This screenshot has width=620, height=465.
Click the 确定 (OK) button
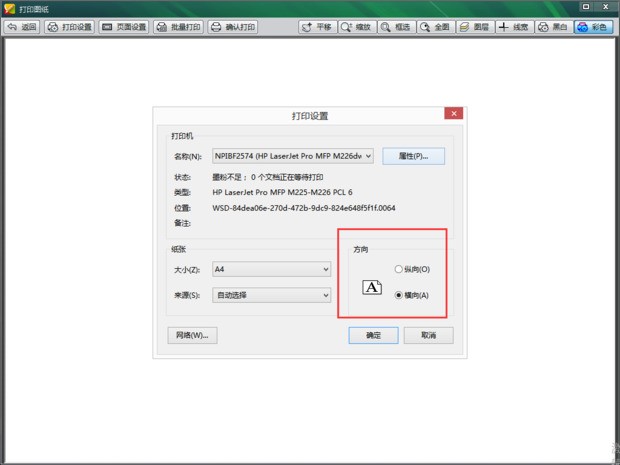[x=373, y=335]
